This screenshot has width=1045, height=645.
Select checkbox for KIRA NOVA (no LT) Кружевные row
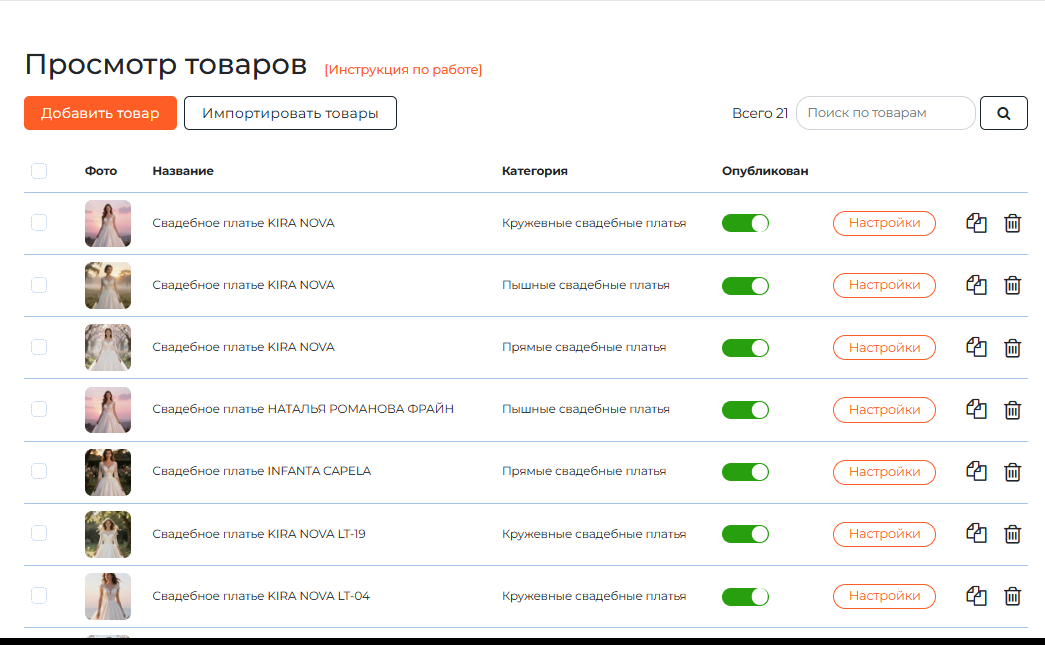39,223
